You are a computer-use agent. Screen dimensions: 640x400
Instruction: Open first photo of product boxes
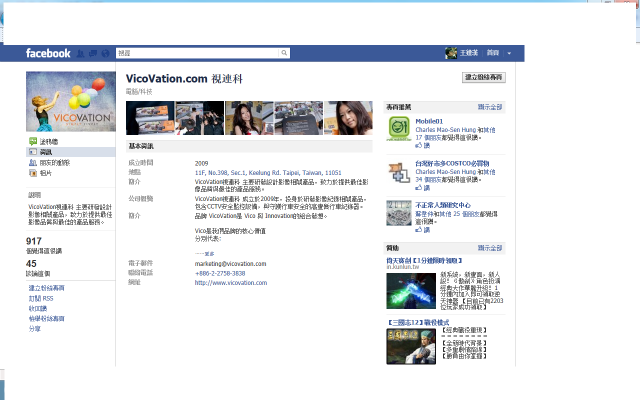150,118
